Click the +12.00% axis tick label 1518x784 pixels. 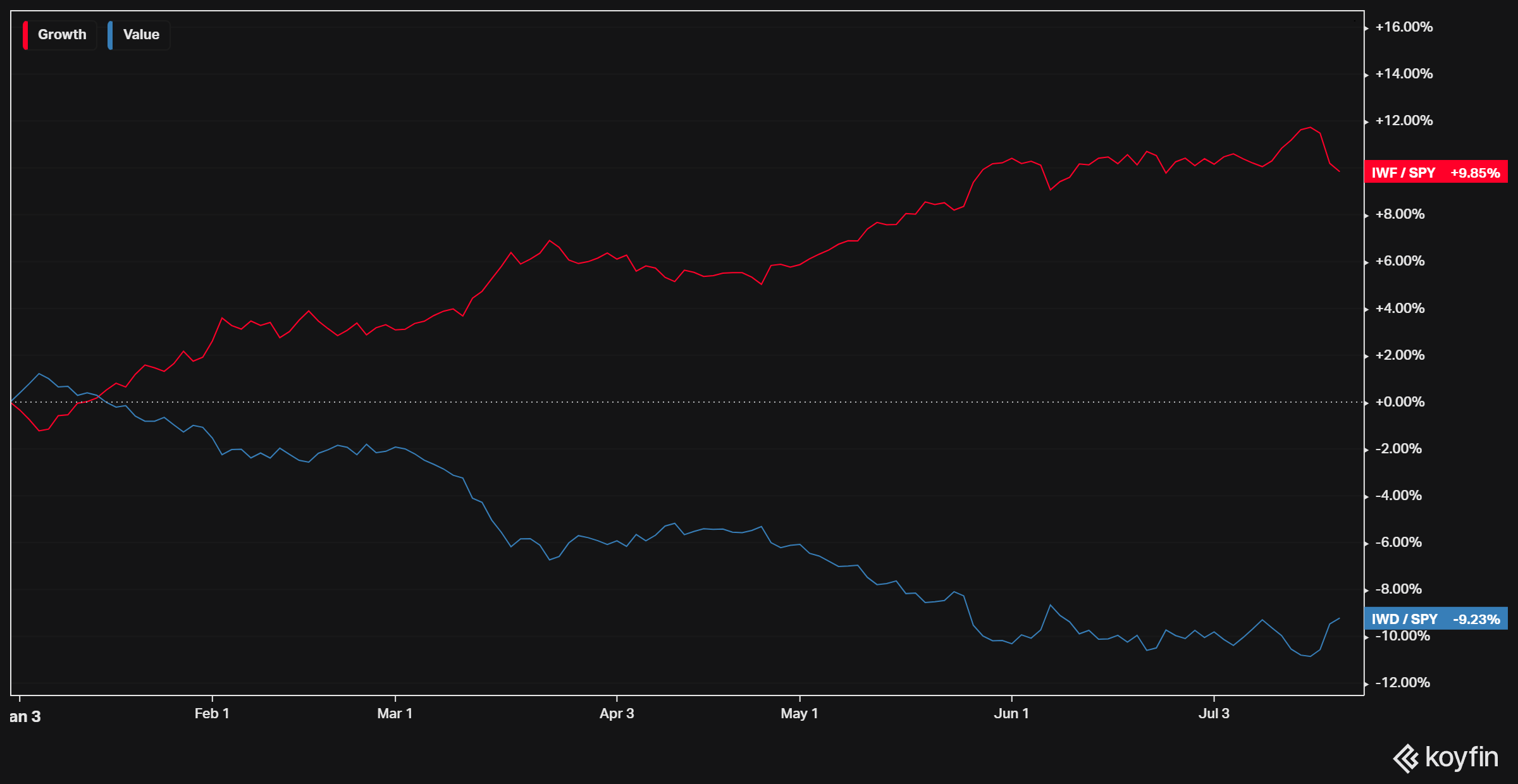pos(1404,120)
